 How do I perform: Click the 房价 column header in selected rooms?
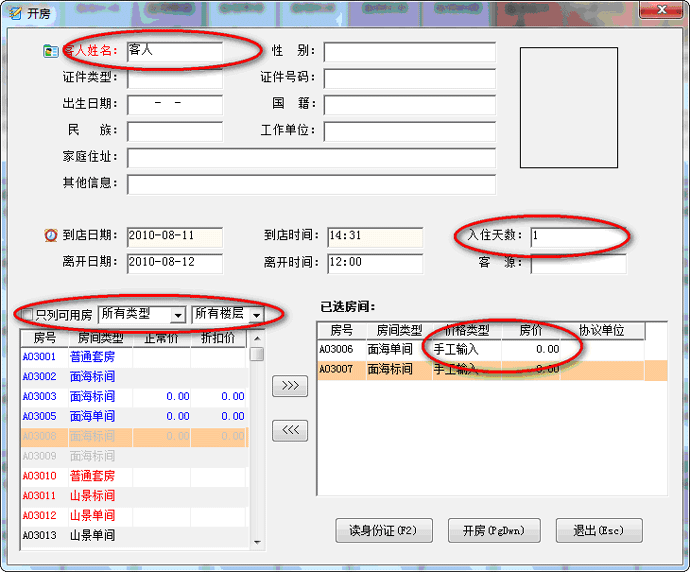(x=531, y=330)
